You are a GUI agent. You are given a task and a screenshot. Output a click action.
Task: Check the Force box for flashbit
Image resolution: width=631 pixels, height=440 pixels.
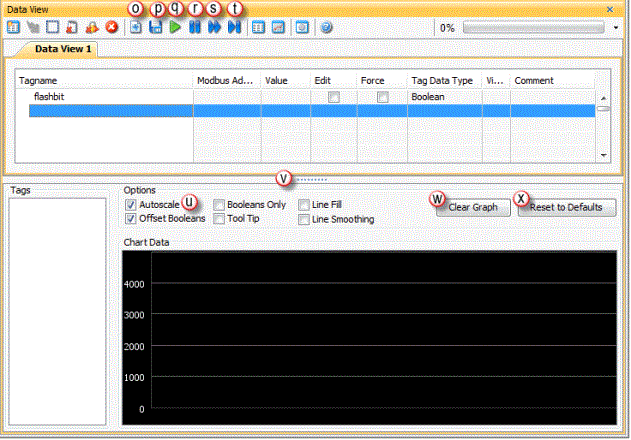[382, 97]
